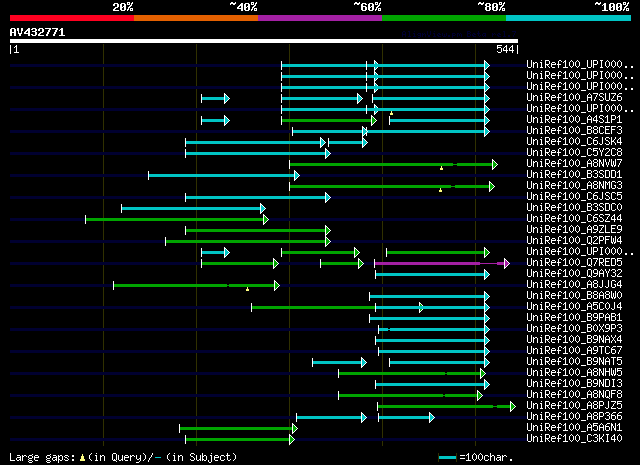640x465 pixels.
Task: Select the UniRef100_A5C0J4 label
Action: coord(574,307)
